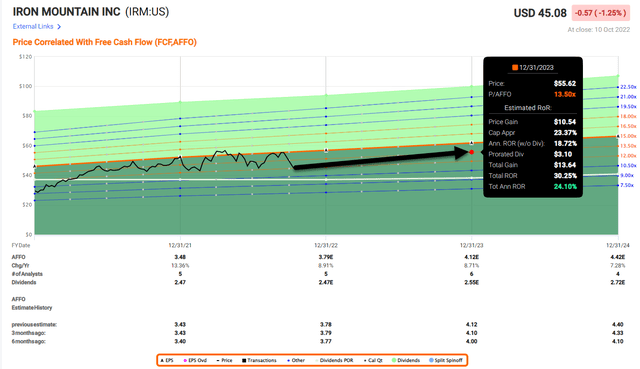This screenshot has width=640, height=369.
Task: Click the tooltip Total Gain $13.64
Action: coord(565,165)
